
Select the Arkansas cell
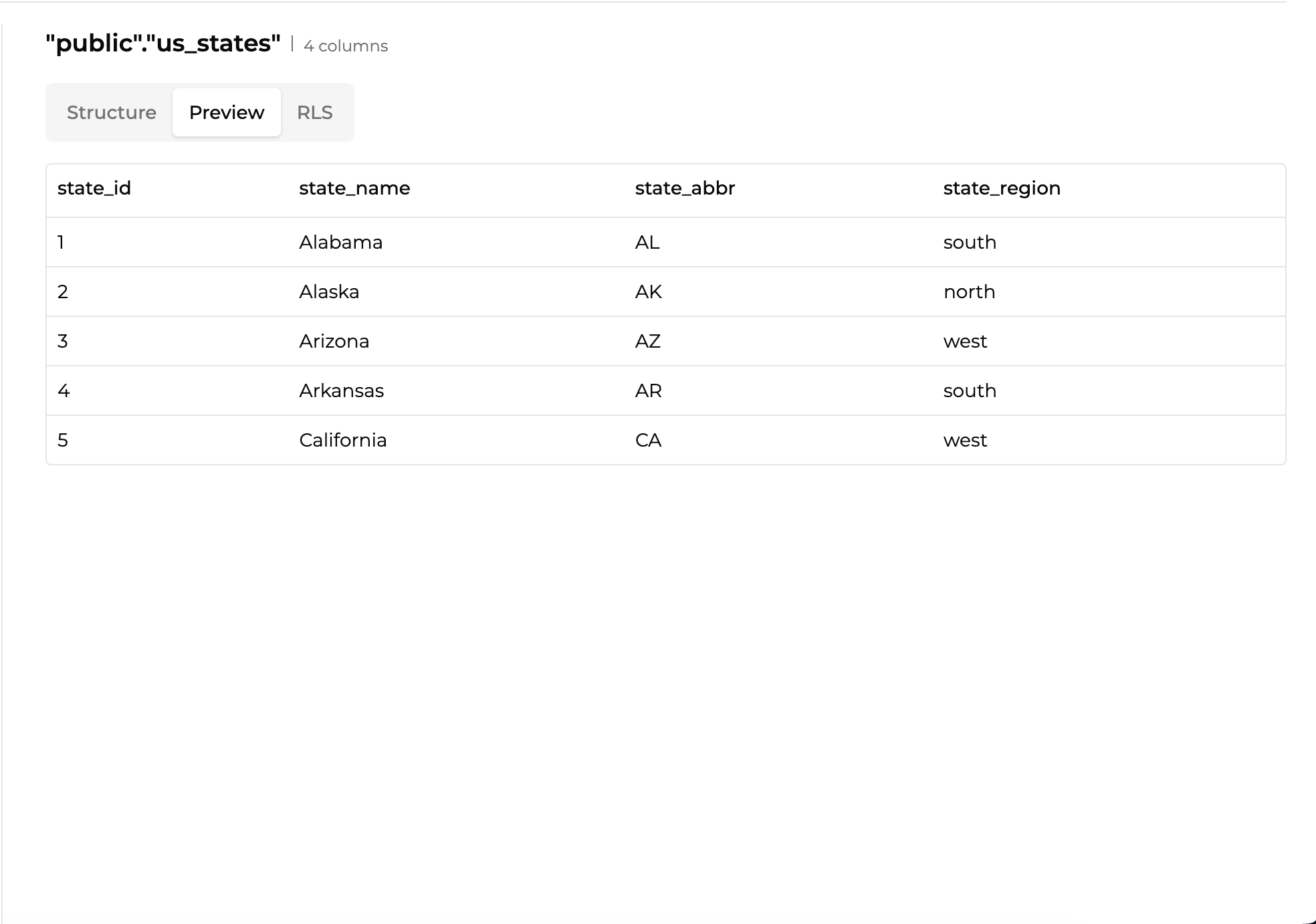tap(341, 390)
